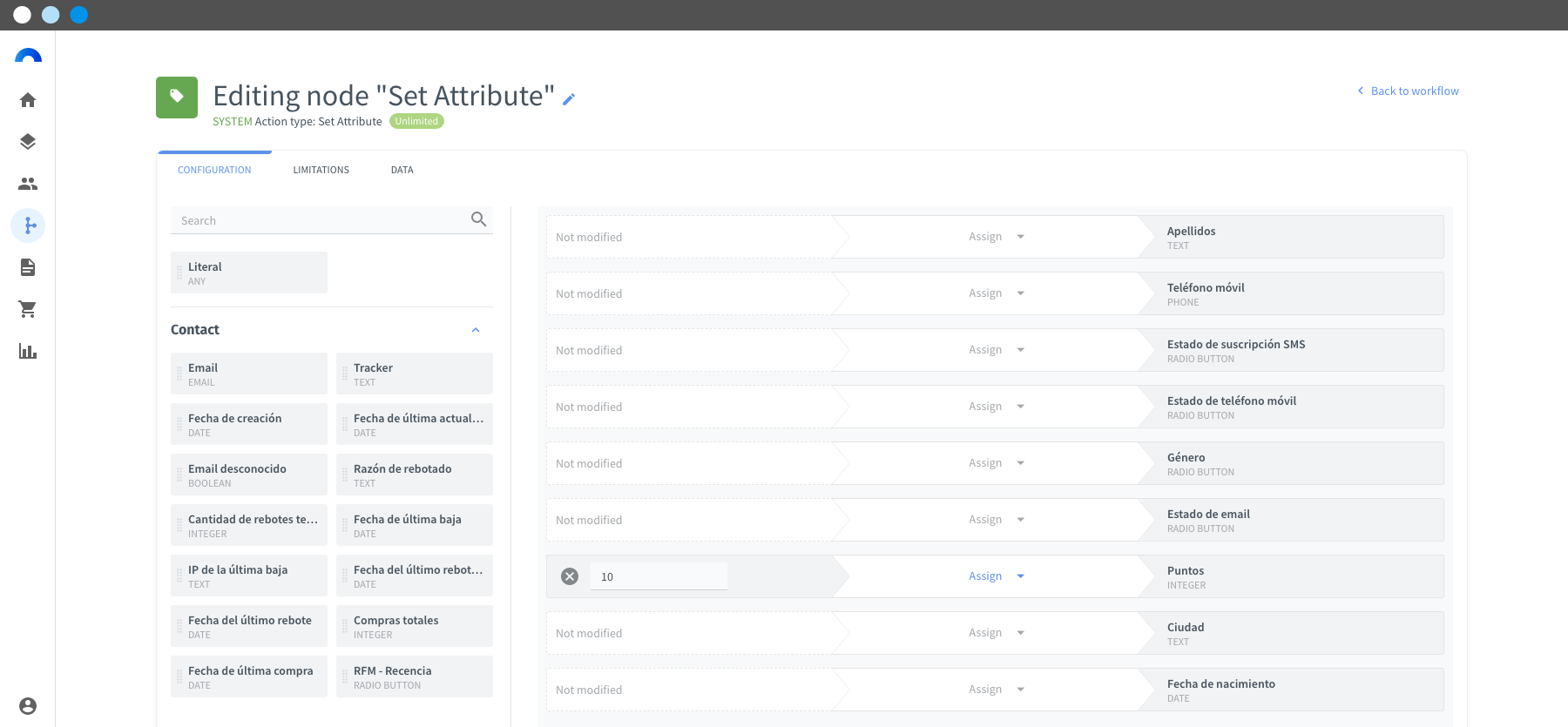This screenshot has height=727, width=1568.
Task: Switch to the Data tab
Action: 402,170
